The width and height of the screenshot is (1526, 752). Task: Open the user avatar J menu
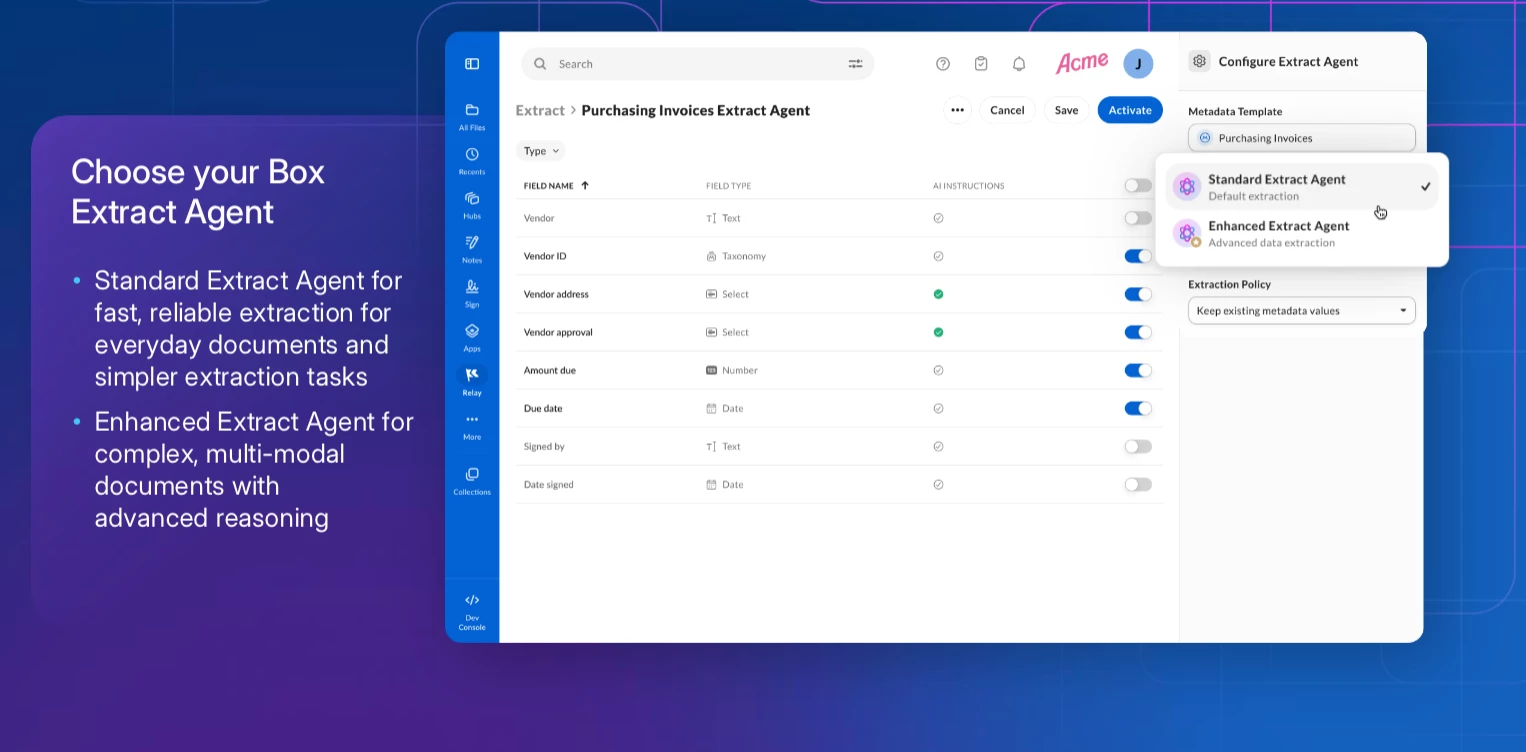pos(1138,64)
